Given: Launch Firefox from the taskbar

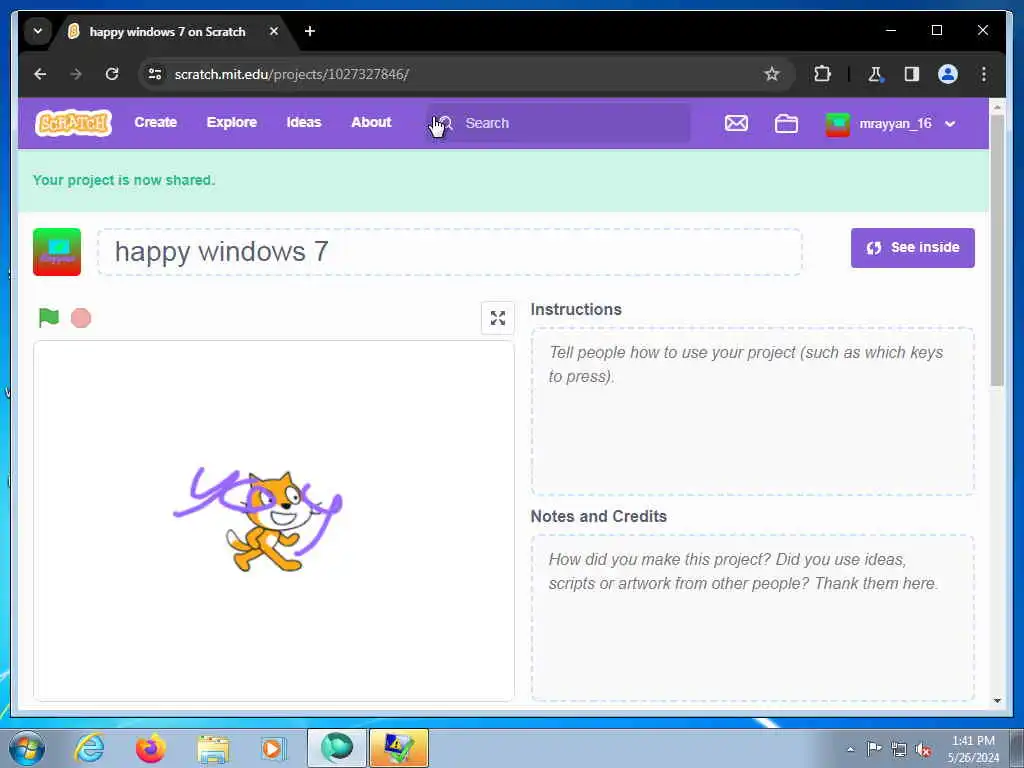Looking at the screenshot, I should [x=150, y=748].
